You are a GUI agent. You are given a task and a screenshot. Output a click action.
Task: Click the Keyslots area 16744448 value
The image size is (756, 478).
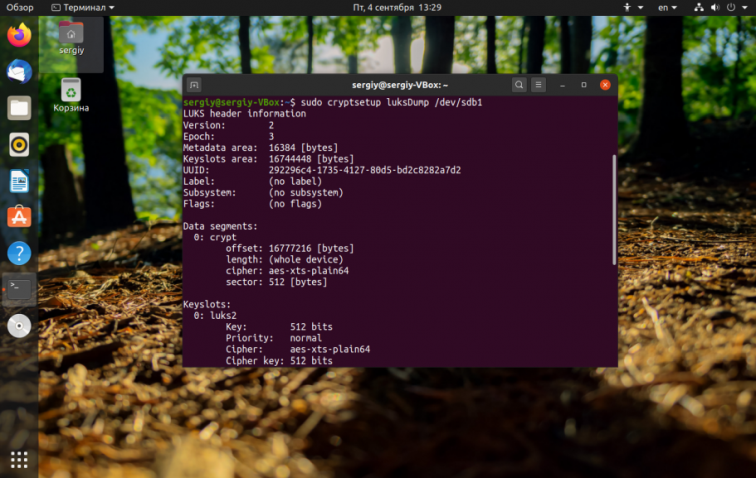click(x=290, y=159)
